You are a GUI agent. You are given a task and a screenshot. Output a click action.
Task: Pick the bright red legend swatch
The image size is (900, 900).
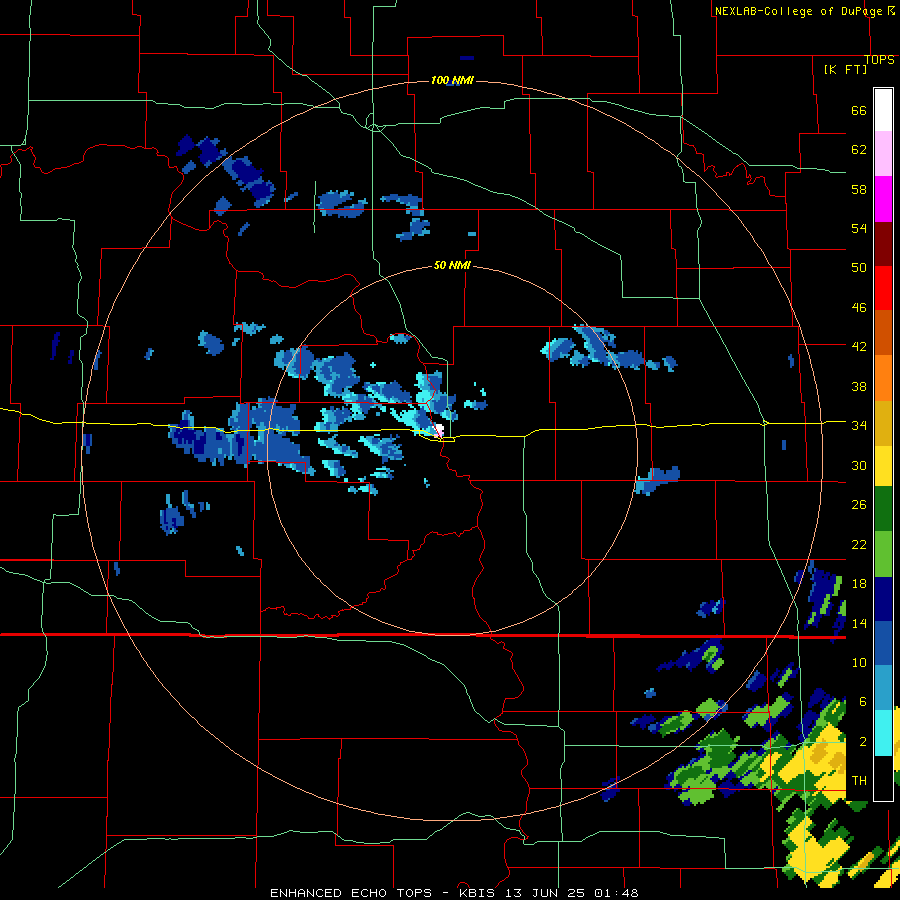coord(883,288)
